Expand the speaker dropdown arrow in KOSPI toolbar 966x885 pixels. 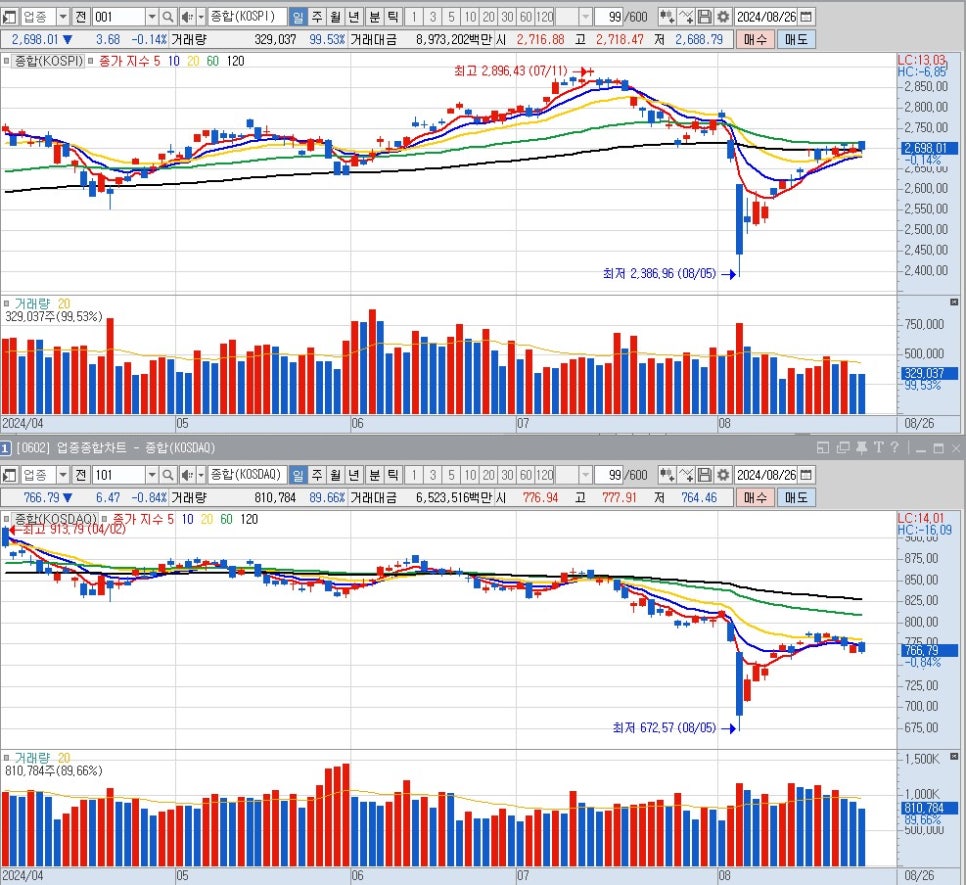(201, 17)
